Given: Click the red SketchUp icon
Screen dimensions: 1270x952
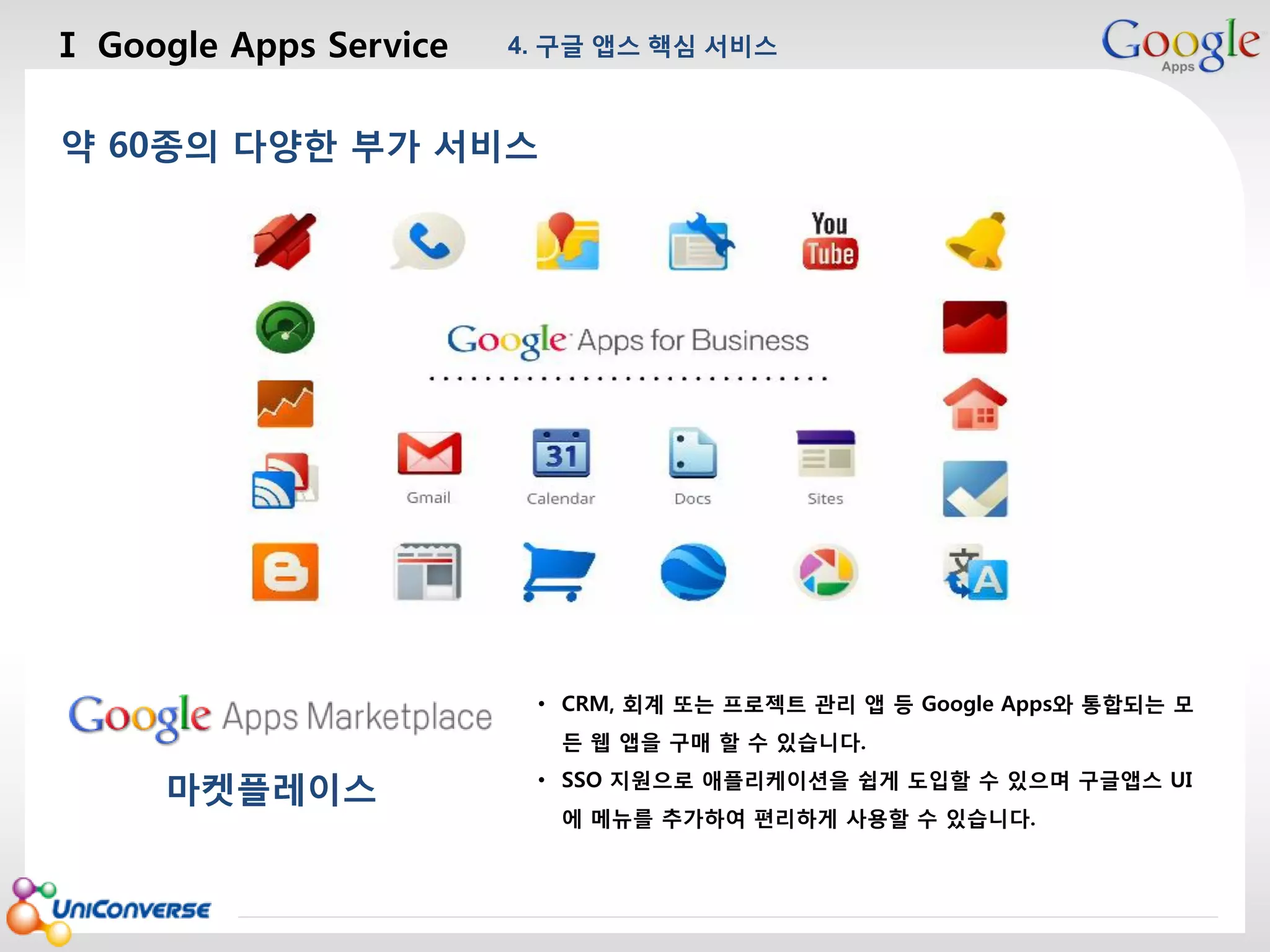Looking at the screenshot, I should point(285,241).
